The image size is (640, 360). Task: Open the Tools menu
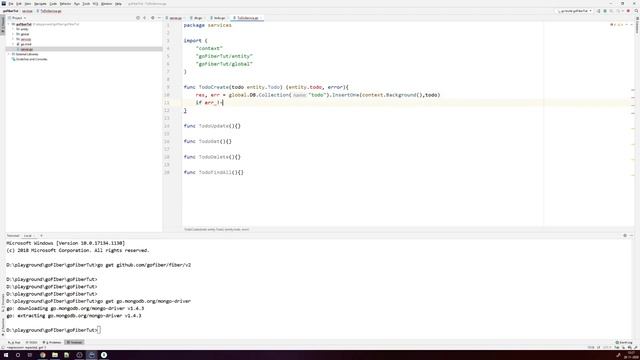(86, 4)
